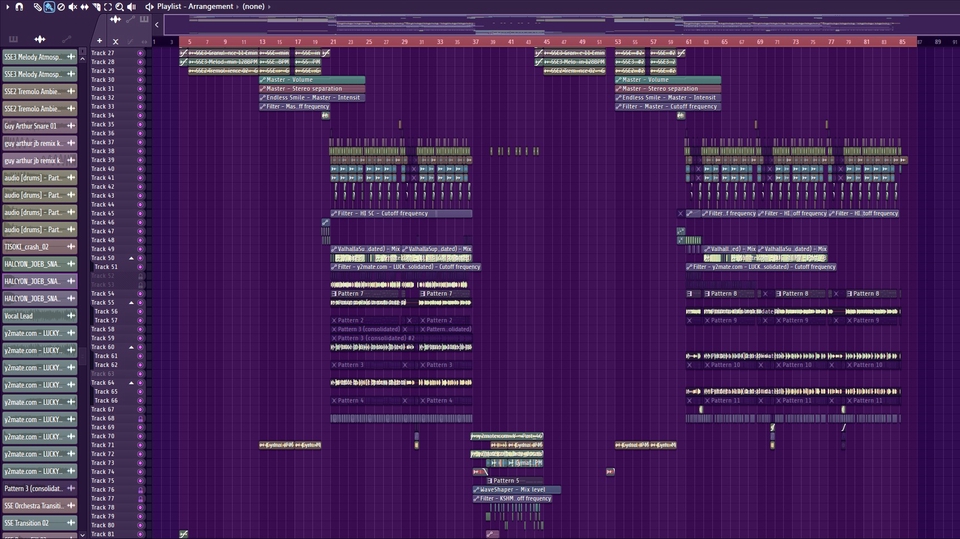Collapse Track 55 group
Image resolution: width=960 pixels, height=539 pixels.
click(x=131, y=303)
